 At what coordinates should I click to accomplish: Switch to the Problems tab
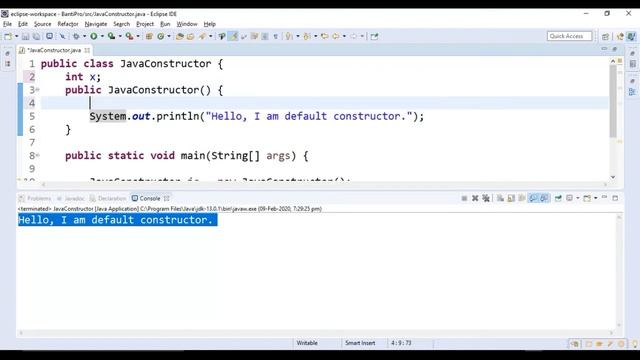click(x=35, y=198)
